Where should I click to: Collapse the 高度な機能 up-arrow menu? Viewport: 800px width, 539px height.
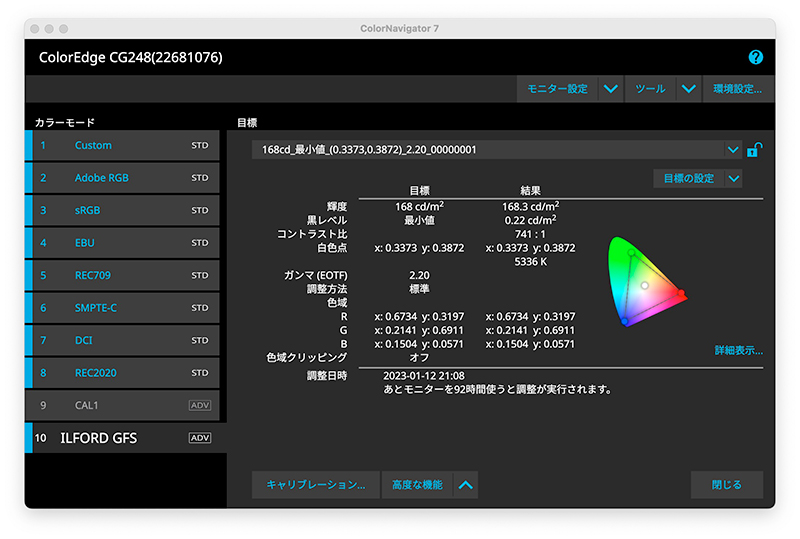[x=465, y=485]
